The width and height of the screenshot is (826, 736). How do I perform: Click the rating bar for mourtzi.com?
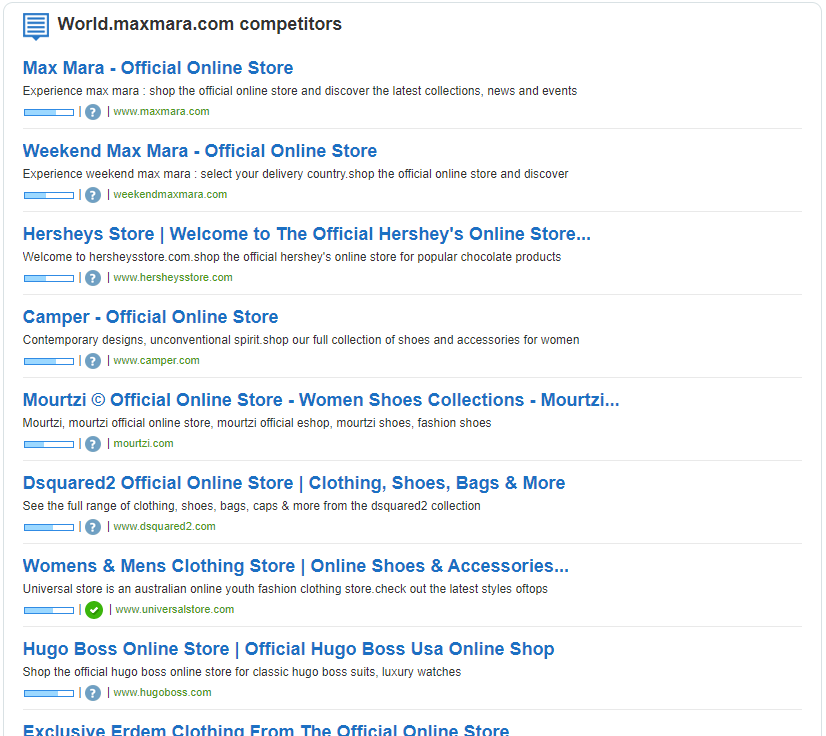(x=49, y=444)
